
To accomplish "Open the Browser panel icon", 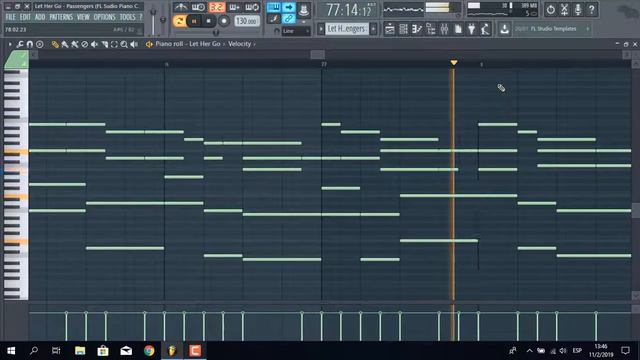I will (x=431, y=29).
